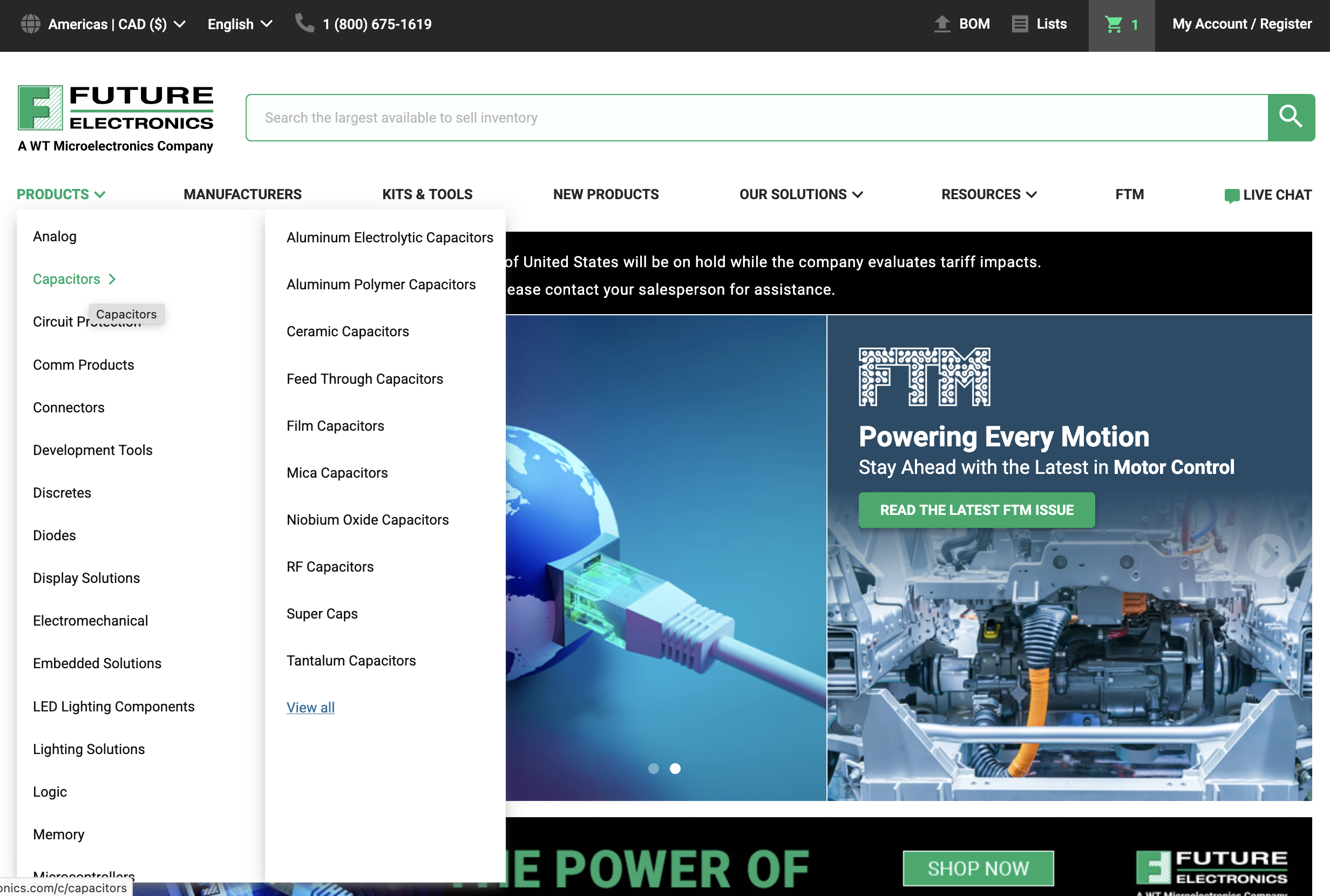
Task: Open Our Solutions dropdown menu
Action: tap(800, 194)
